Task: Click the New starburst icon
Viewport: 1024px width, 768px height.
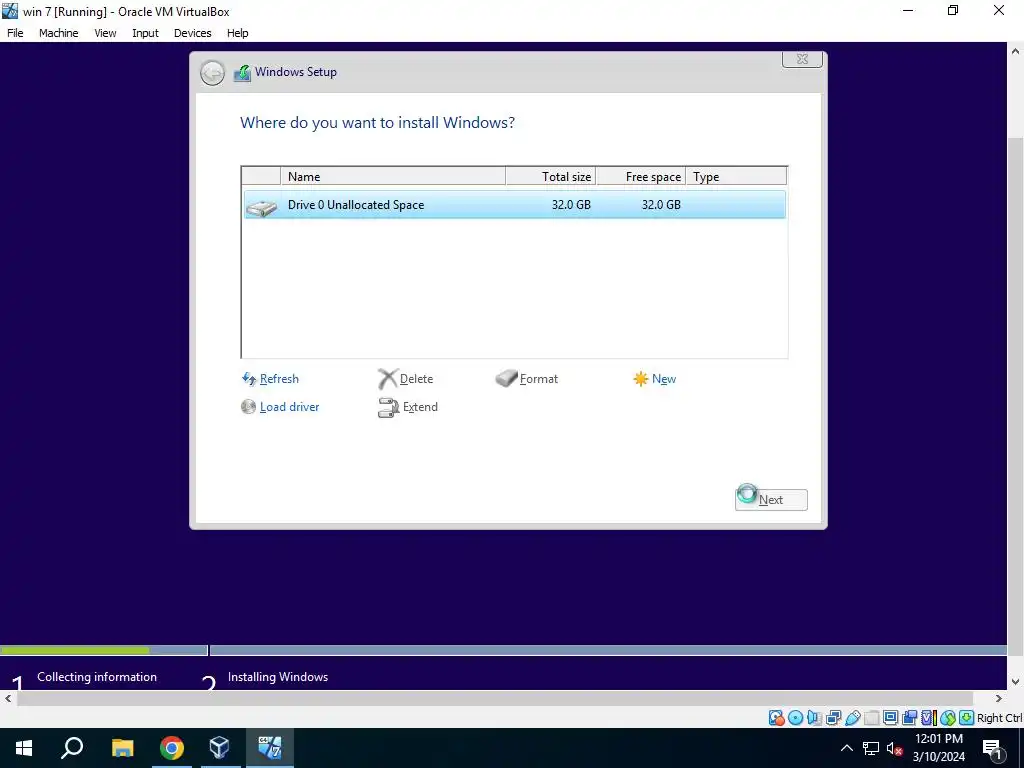Action: [641, 379]
